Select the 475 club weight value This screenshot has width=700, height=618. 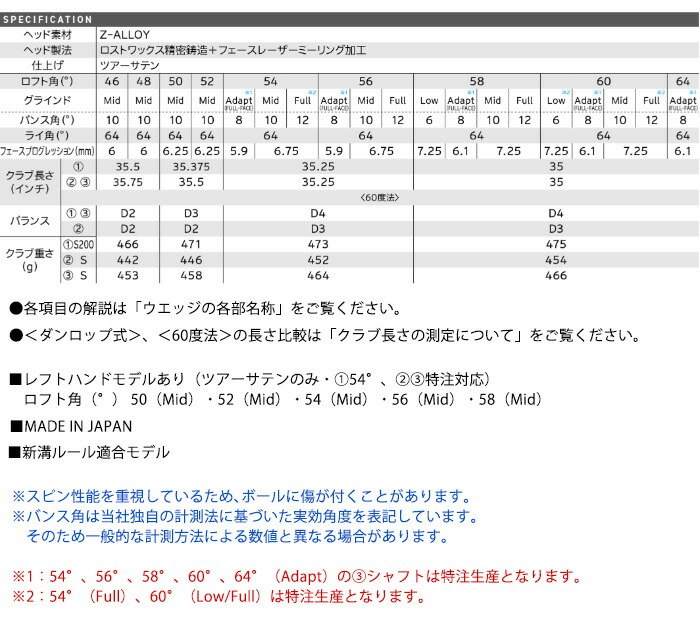tap(556, 243)
